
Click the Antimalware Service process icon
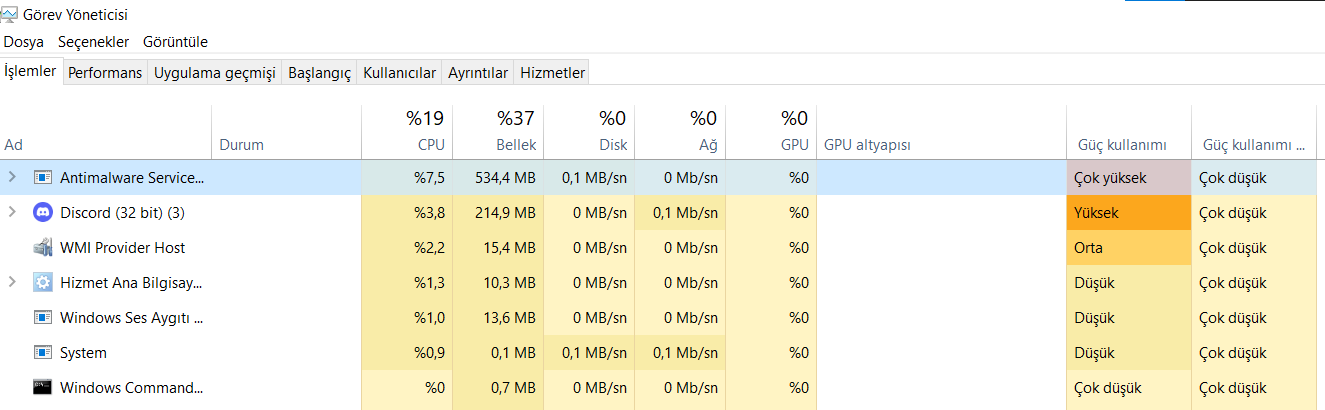coord(43,178)
